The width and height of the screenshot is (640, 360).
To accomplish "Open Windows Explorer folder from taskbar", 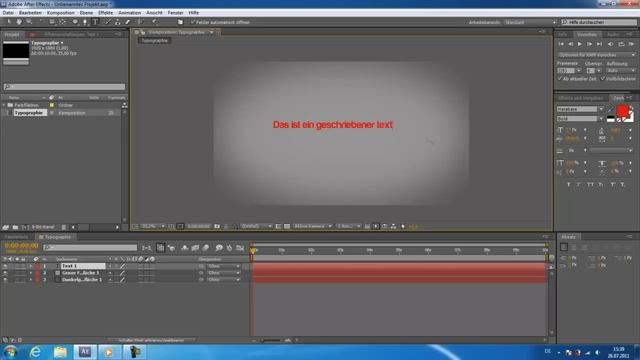I will tap(60, 352).
